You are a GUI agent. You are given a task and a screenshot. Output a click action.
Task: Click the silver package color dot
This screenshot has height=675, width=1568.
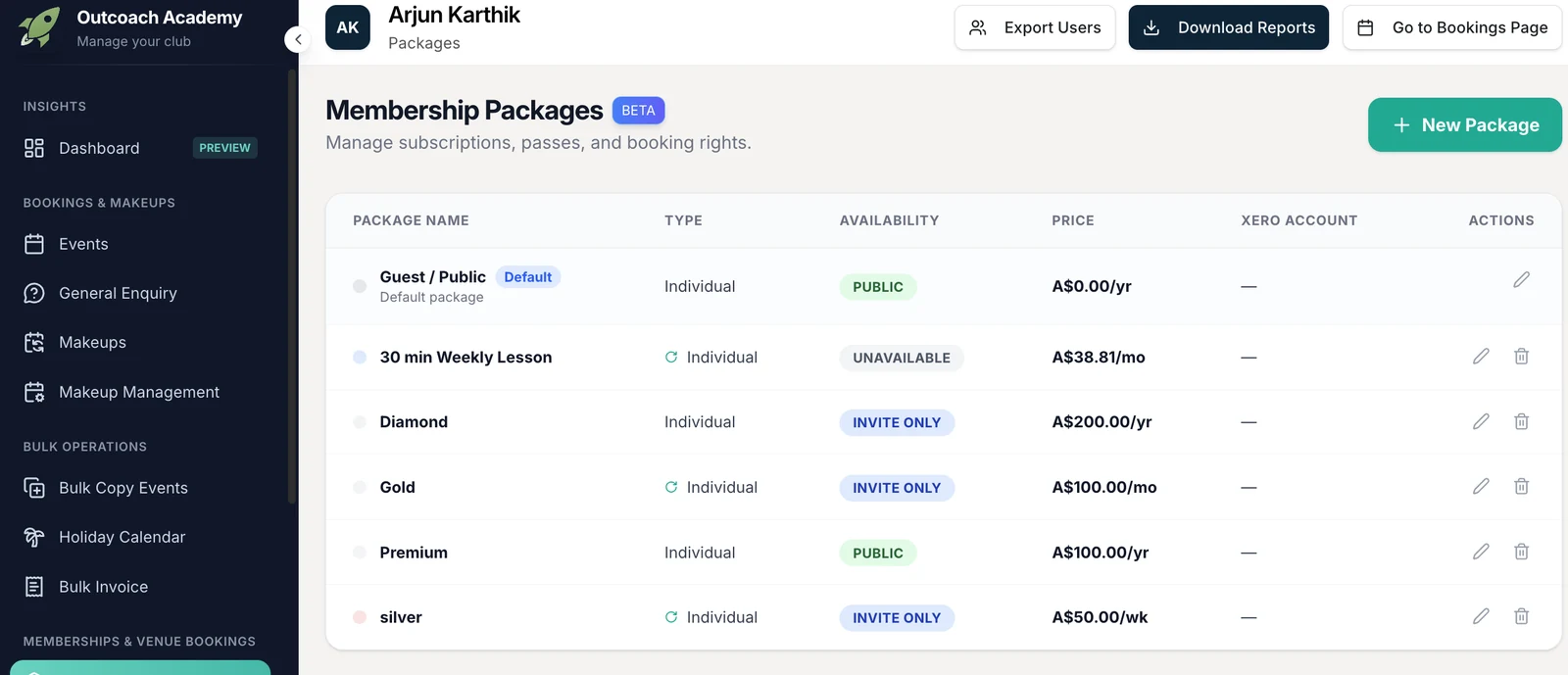point(360,617)
